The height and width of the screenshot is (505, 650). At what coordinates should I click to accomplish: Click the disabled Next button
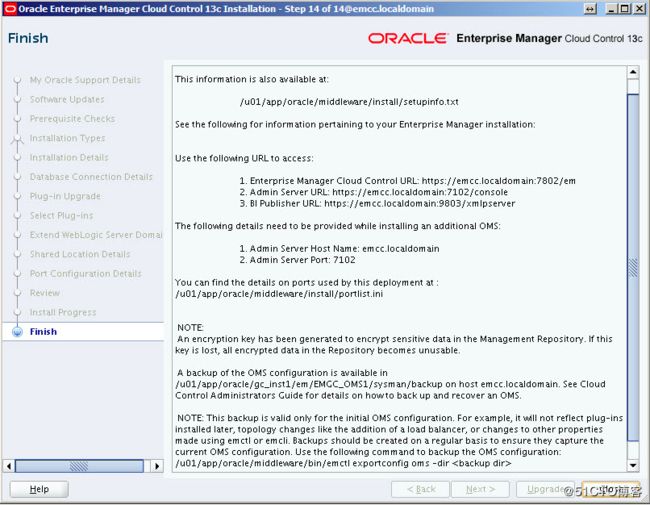[480, 489]
